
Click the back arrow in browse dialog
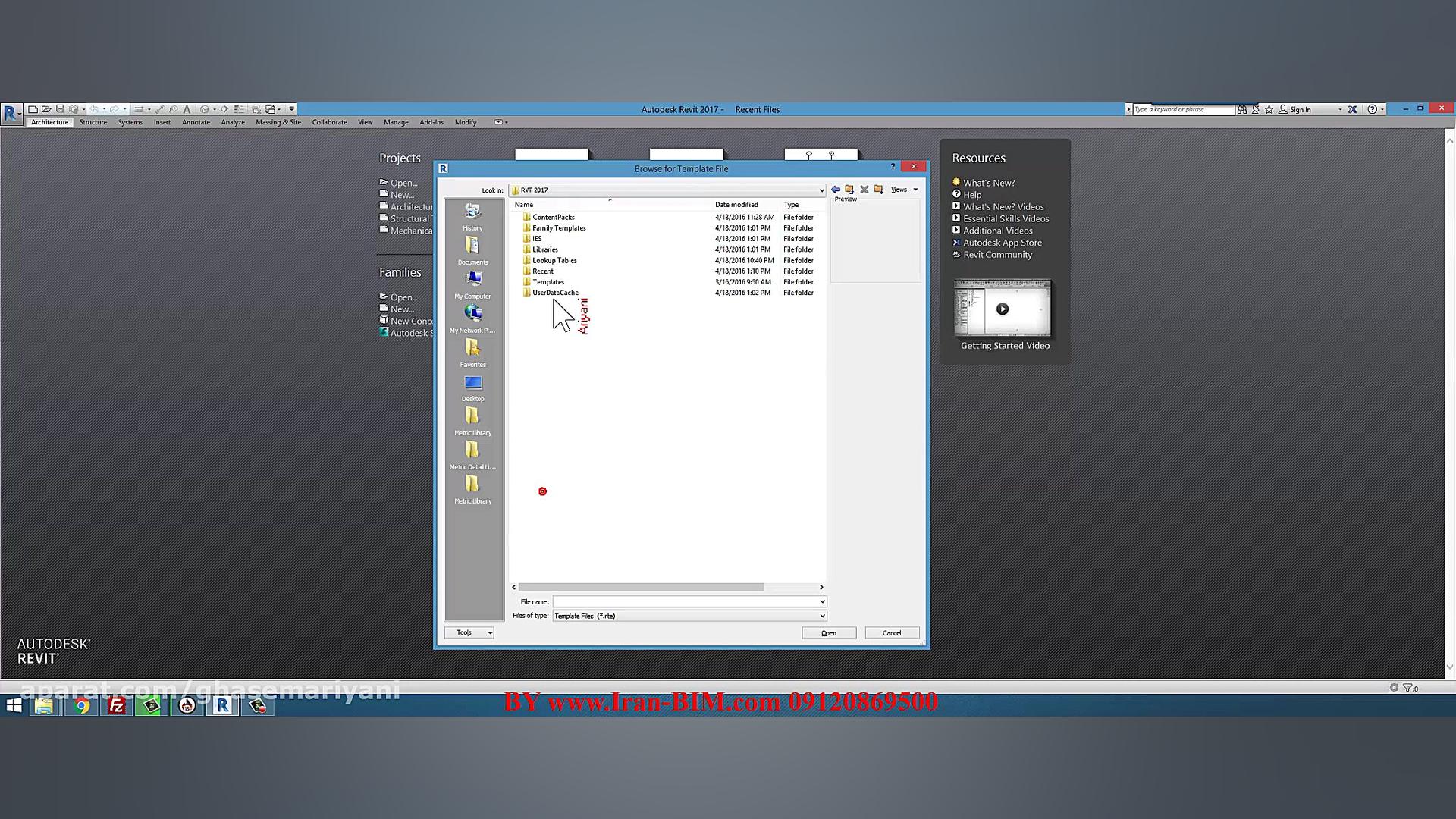pyautogui.click(x=835, y=190)
